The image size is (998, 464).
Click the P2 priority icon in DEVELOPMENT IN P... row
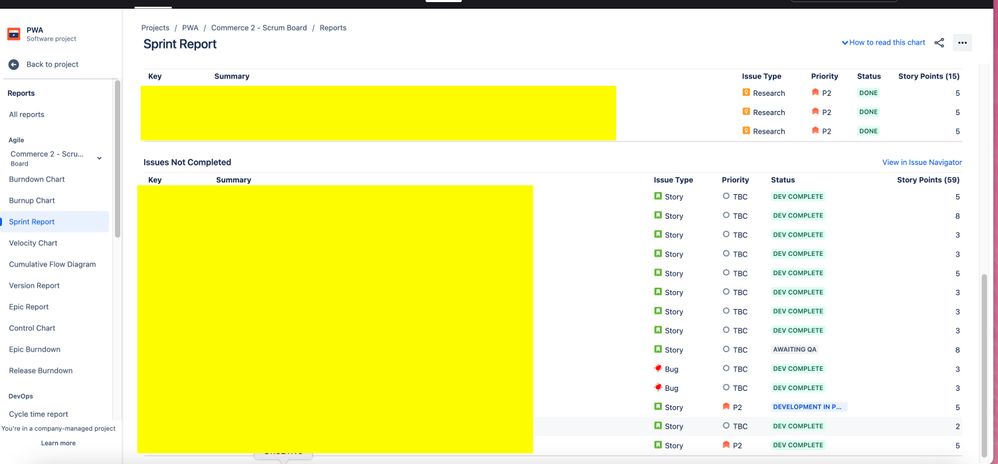726,406
